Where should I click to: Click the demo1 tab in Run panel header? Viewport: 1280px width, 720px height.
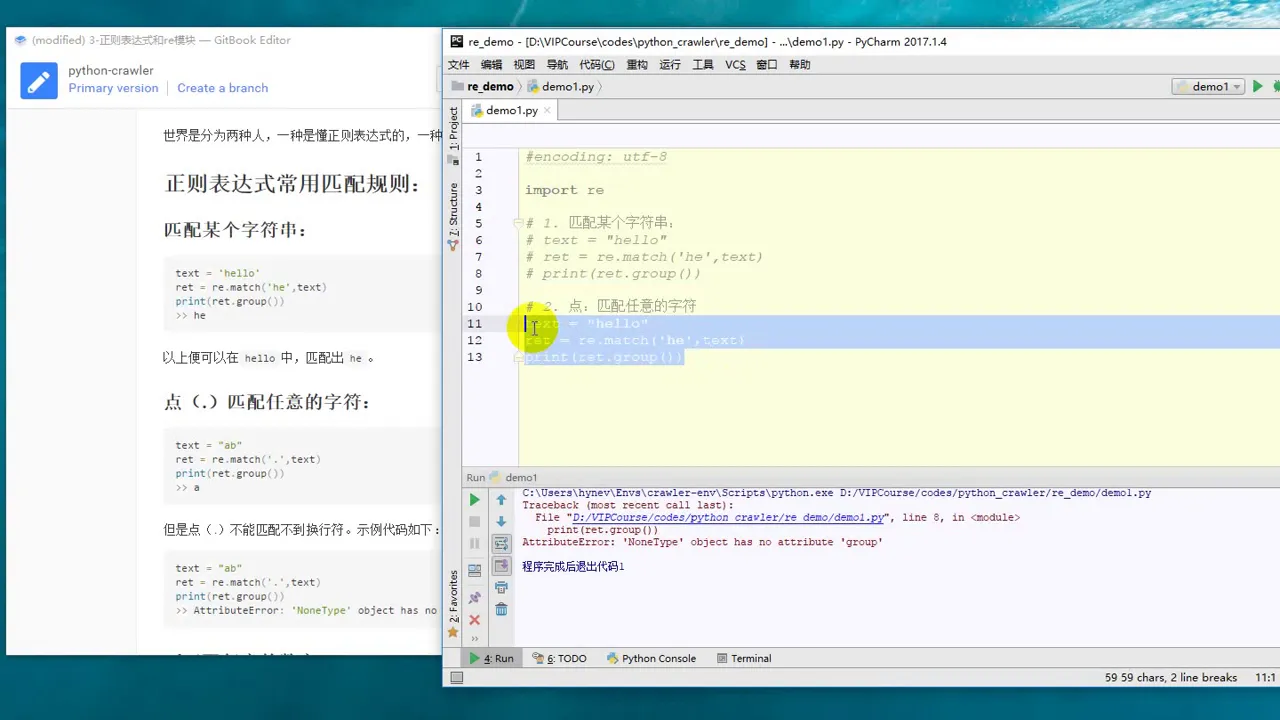click(x=513, y=478)
